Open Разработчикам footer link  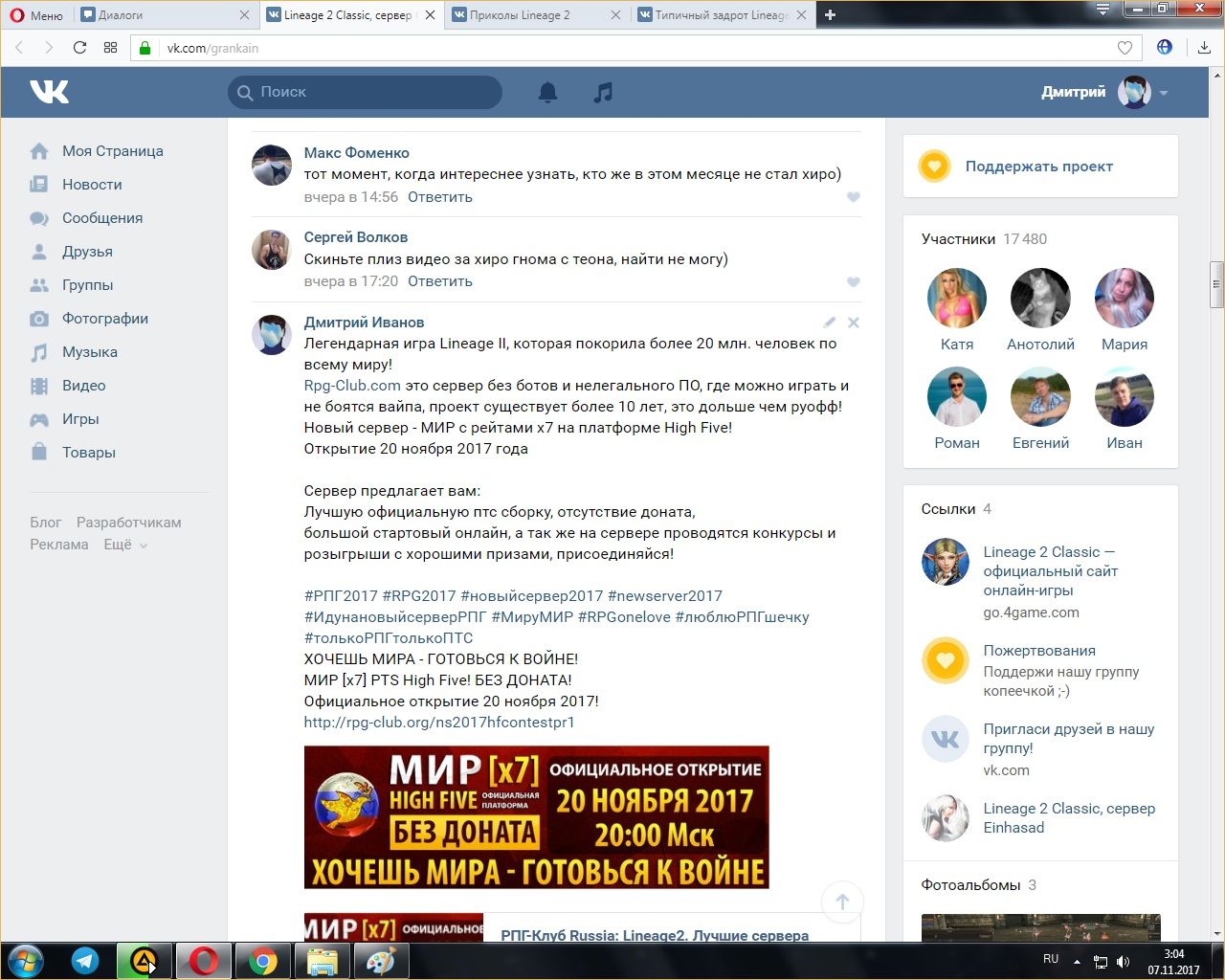[129, 523]
